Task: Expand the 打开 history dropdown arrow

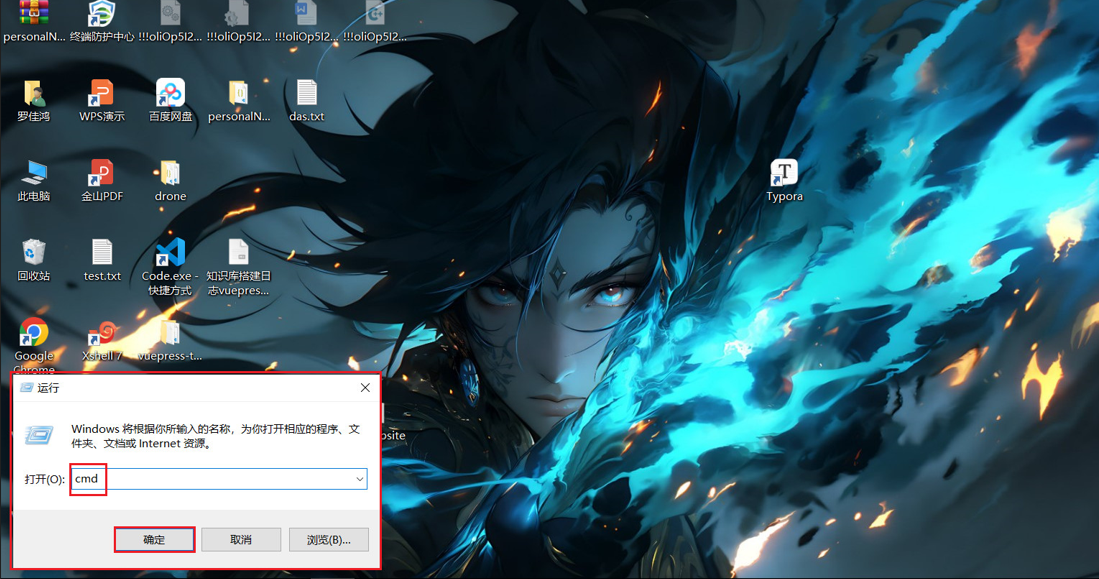Action: 360,479
